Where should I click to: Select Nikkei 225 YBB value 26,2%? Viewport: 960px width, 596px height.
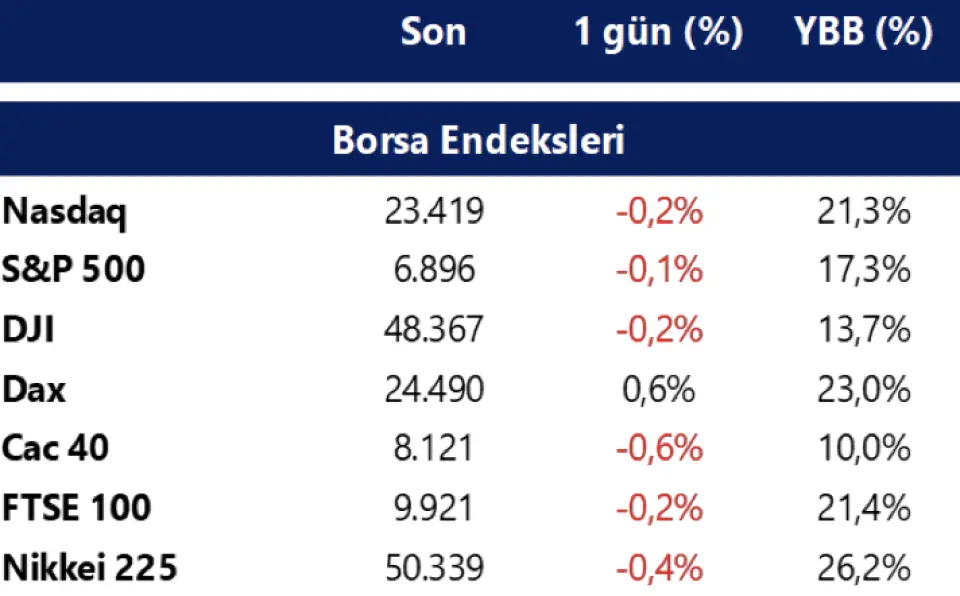(x=863, y=568)
